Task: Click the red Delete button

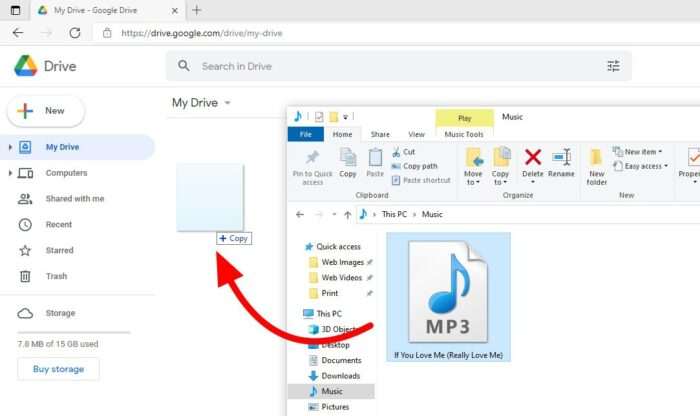Action: pyautogui.click(x=533, y=166)
